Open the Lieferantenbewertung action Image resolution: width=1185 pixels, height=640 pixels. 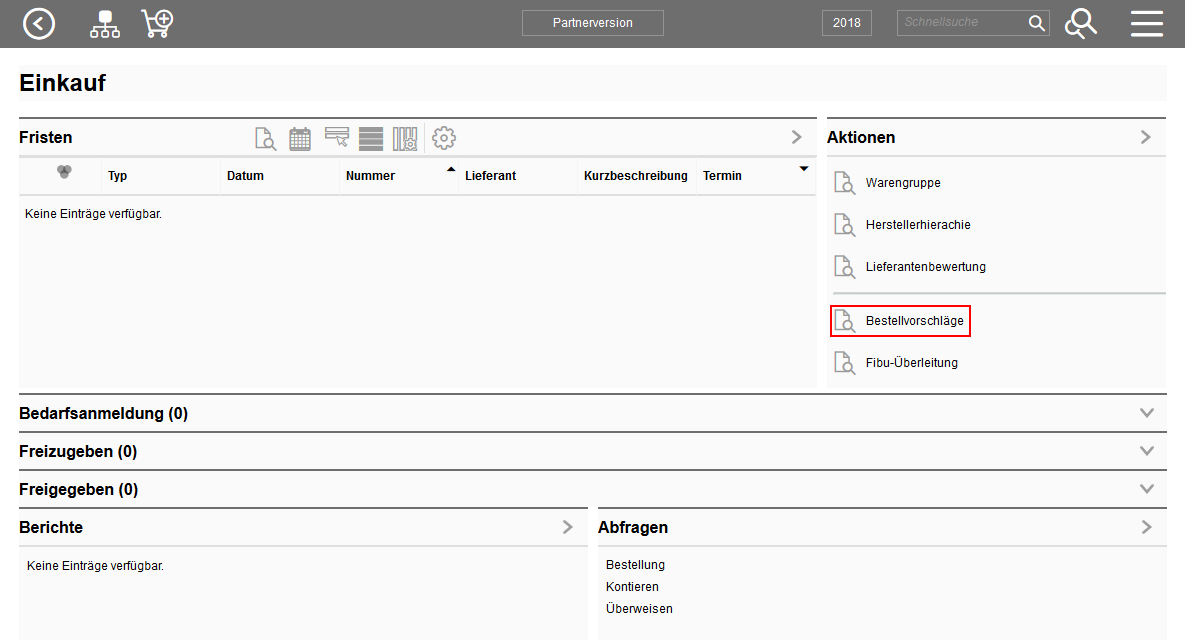click(926, 267)
